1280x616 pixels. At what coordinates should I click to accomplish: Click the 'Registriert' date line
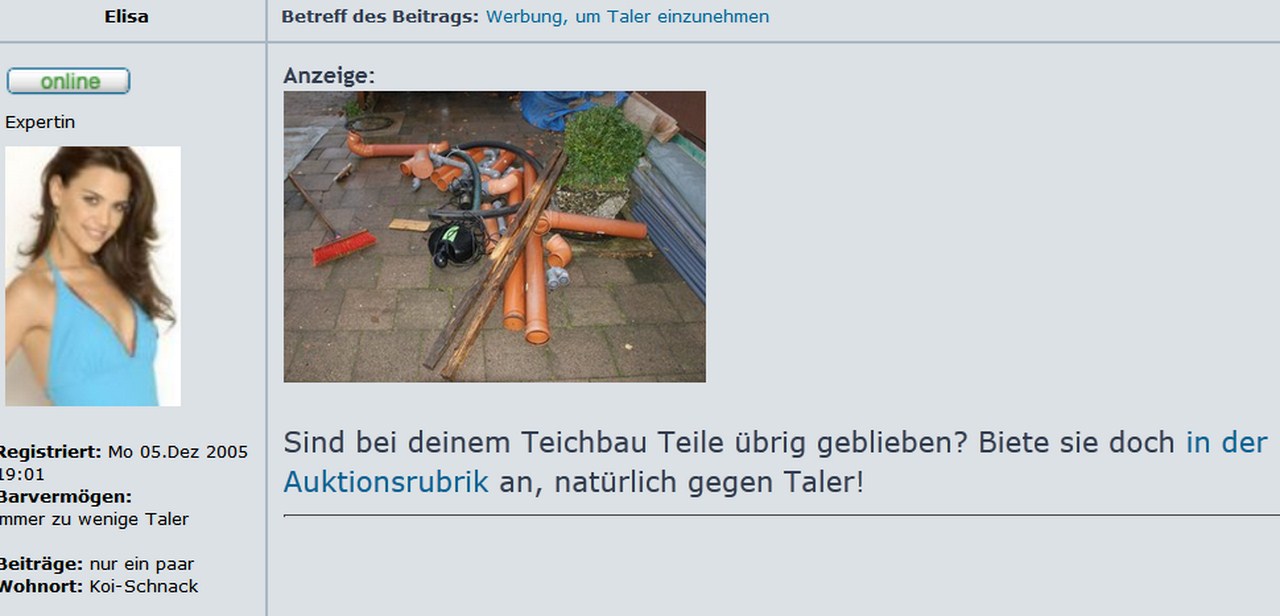coord(122,462)
